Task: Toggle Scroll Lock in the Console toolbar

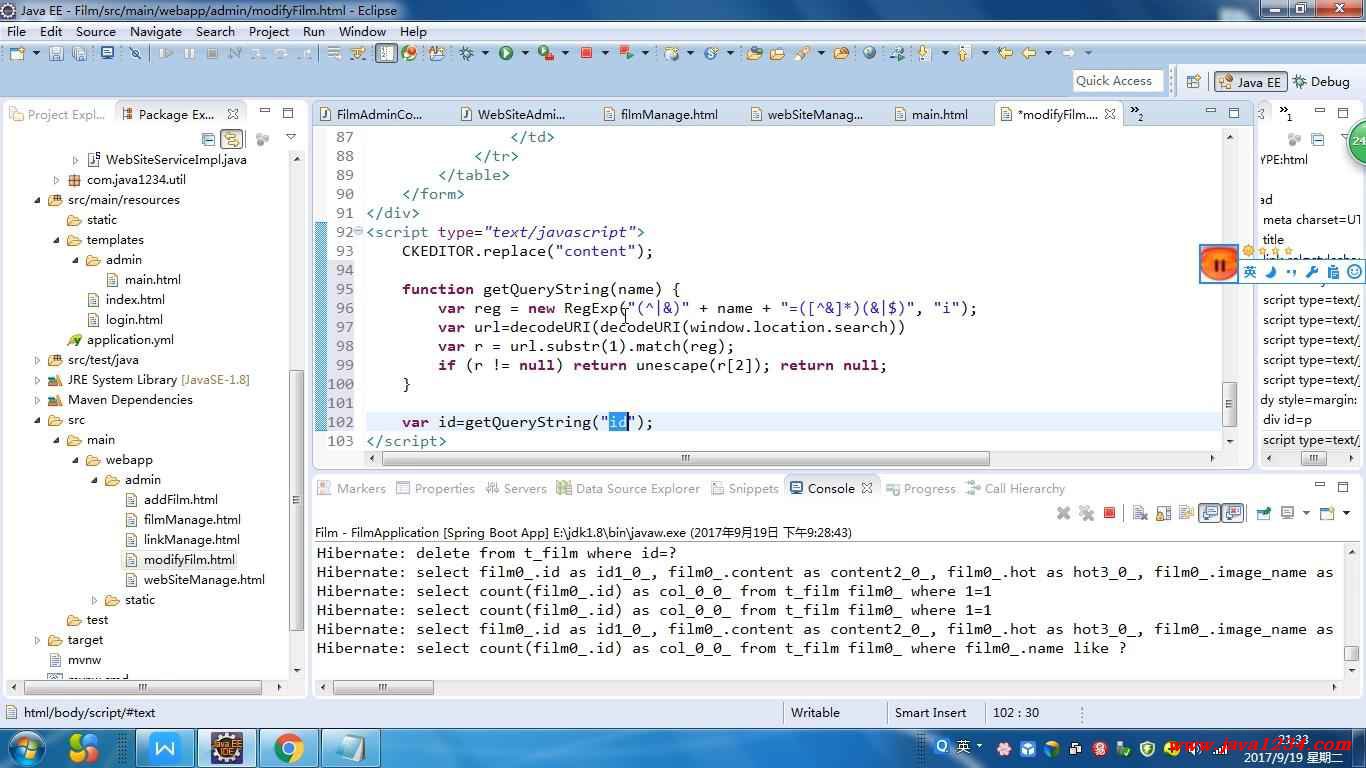Action: pyautogui.click(x=1163, y=513)
